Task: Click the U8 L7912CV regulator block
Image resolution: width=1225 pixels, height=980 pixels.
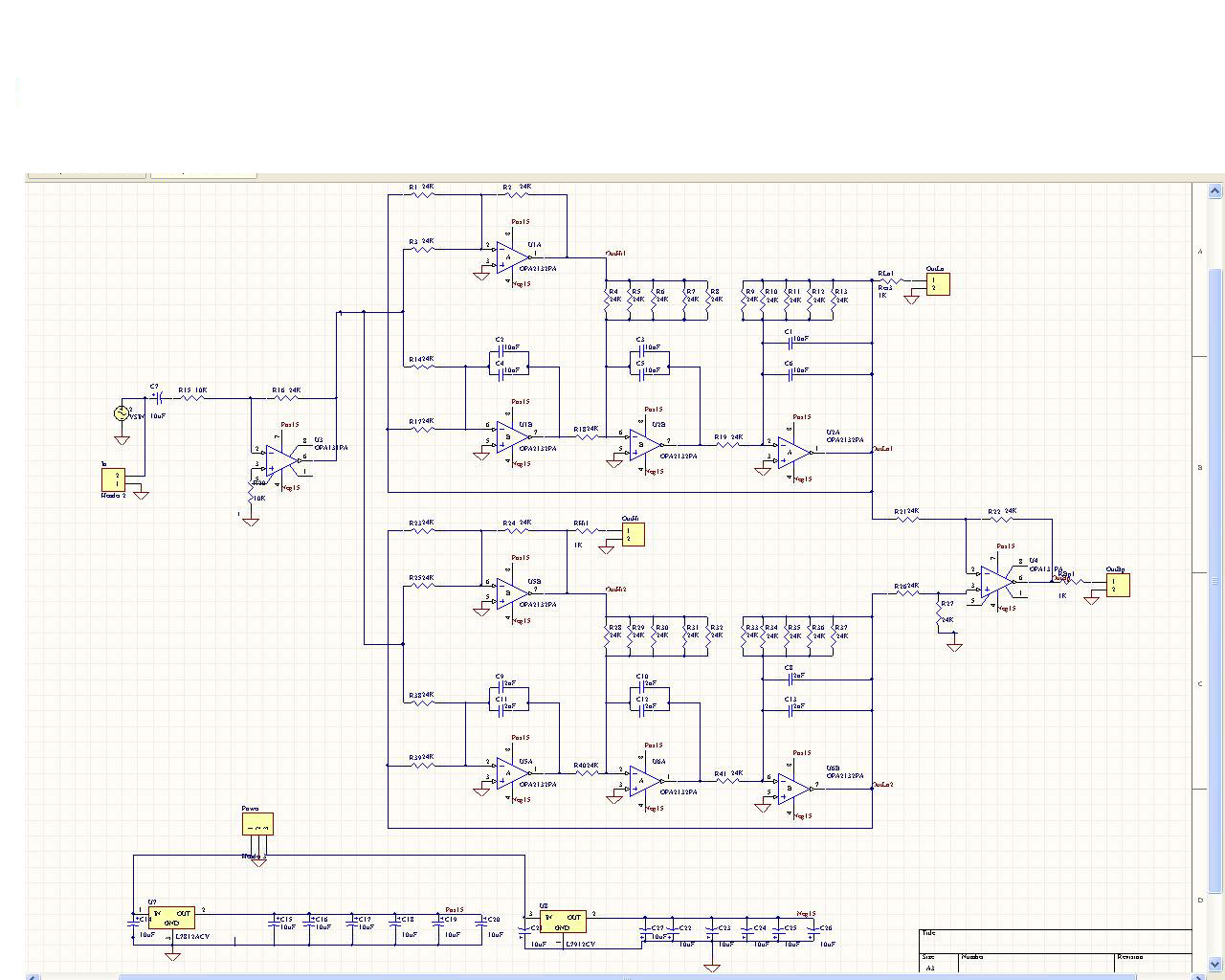Action: tap(563, 922)
